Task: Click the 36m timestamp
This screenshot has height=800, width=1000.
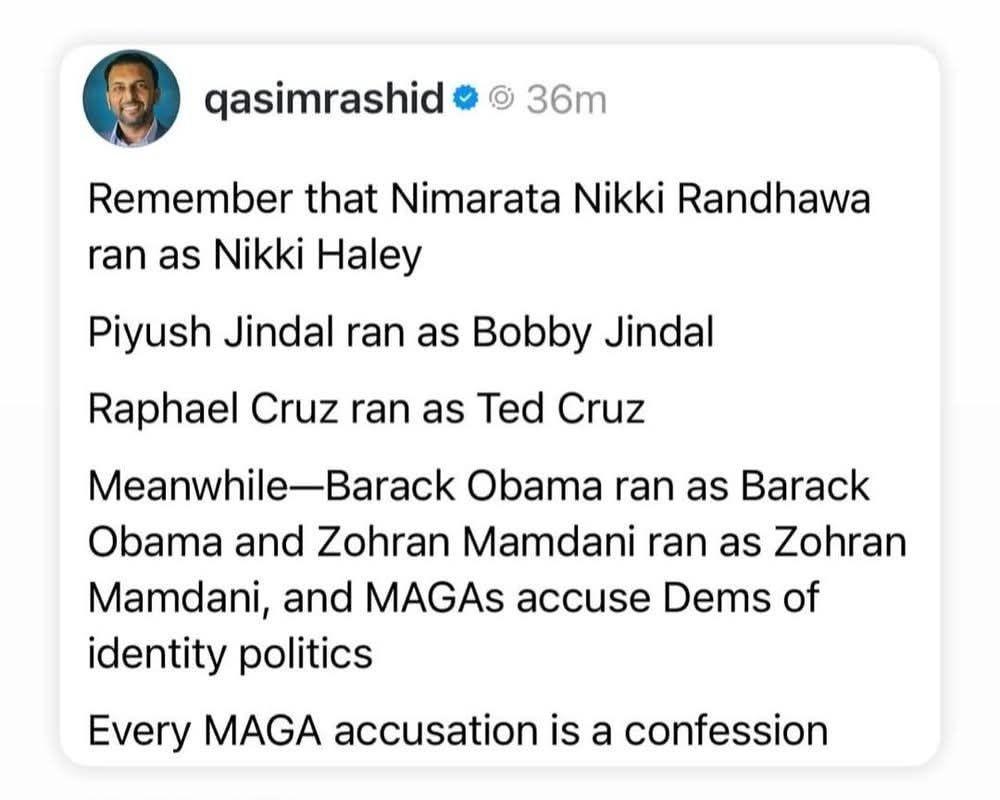Action: point(566,100)
